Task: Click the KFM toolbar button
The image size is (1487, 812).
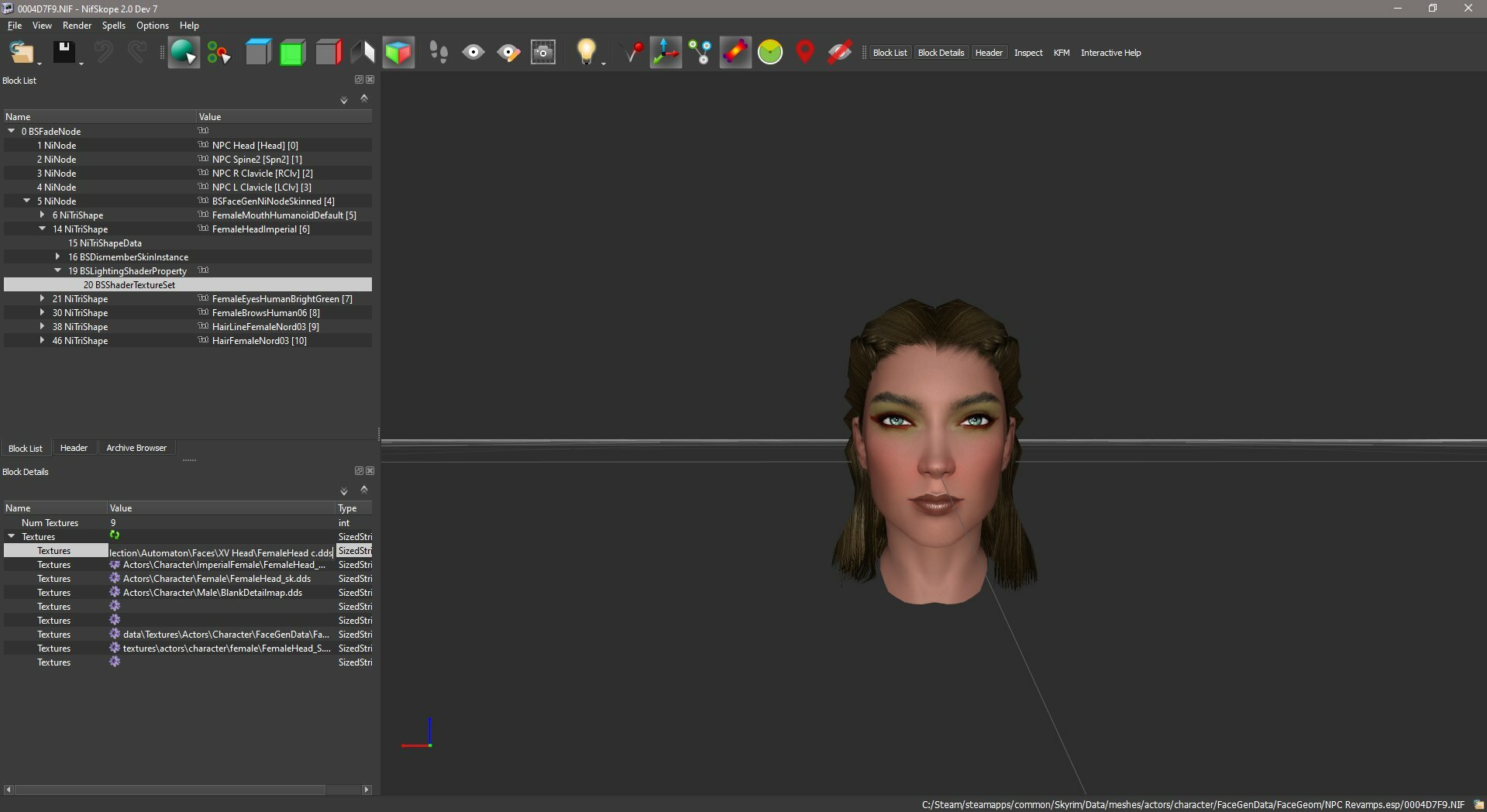Action: tap(1062, 53)
